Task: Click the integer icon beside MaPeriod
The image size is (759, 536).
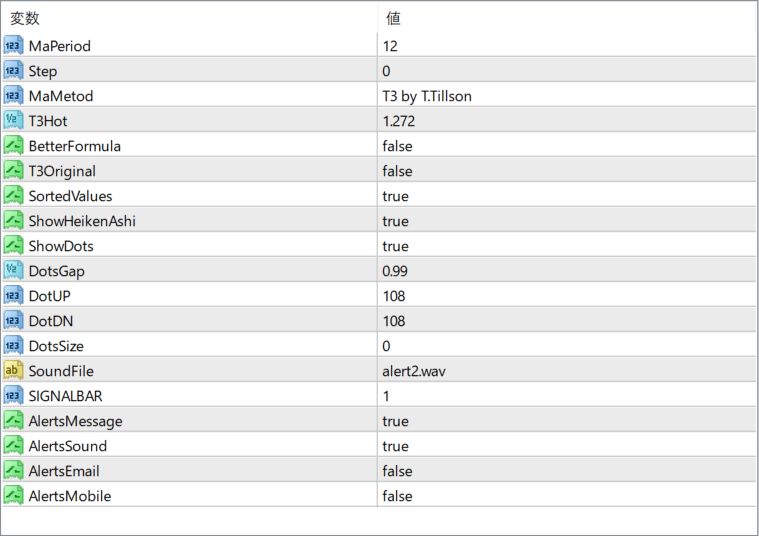Action: point(13,46)
